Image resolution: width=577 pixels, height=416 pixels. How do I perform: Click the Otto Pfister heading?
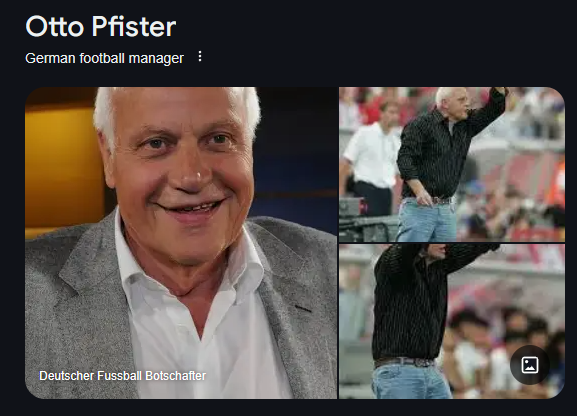pos(100,27)
